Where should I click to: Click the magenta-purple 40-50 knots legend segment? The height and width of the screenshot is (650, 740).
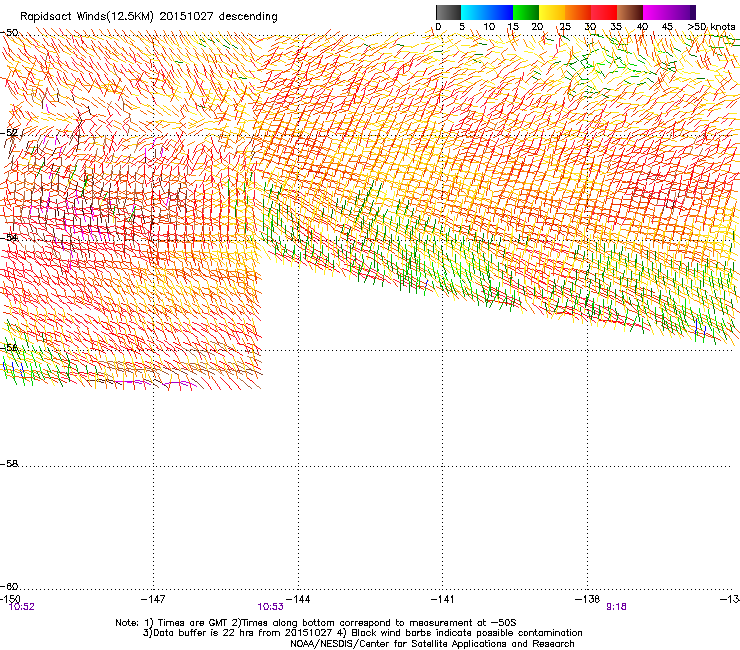[x=669, y=12]
